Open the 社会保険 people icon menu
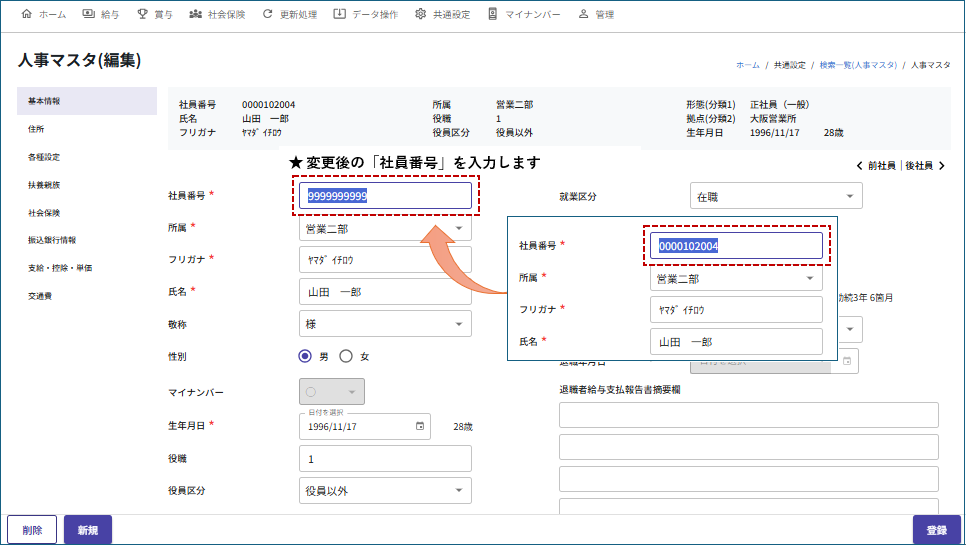This screenshot has width=966, height=546. click(x=195, y=14)
